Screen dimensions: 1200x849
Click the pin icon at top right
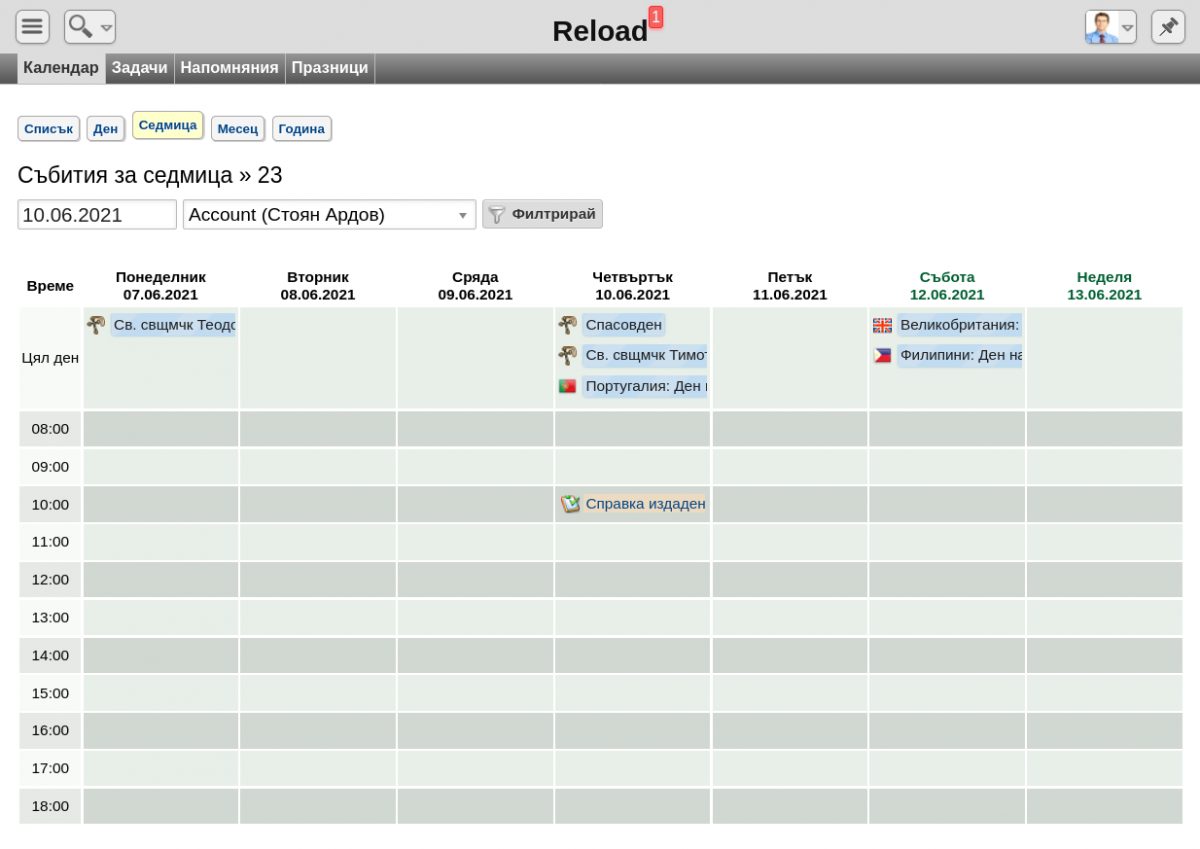[1168, 27]
